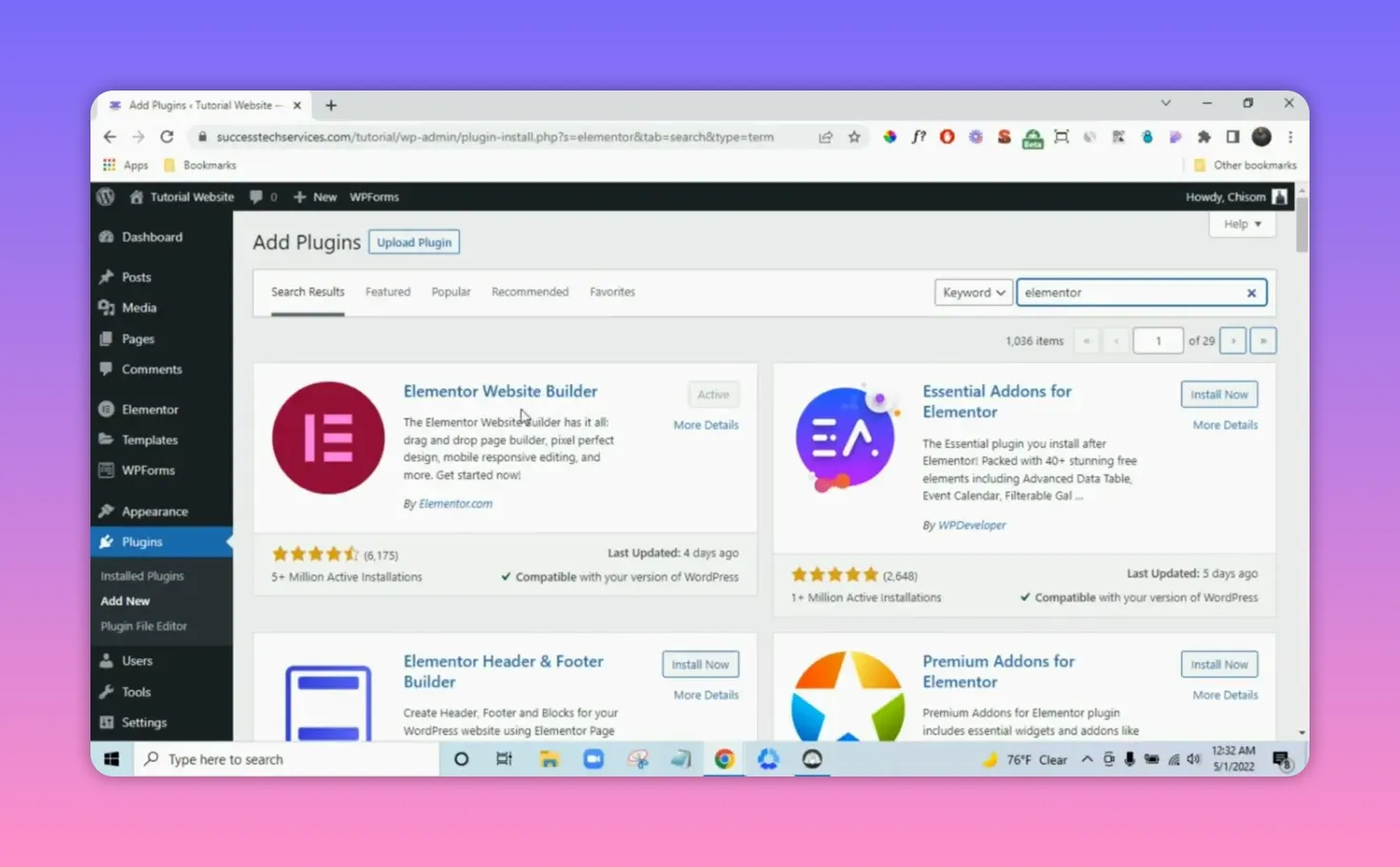
Task: Switch to the Recommended plugins tab
Action: pos(530,292)
